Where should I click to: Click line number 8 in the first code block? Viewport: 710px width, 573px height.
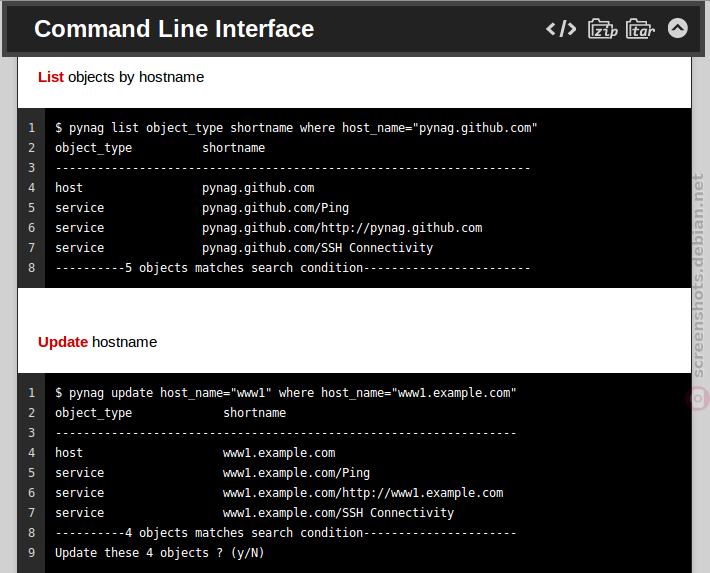31,268
